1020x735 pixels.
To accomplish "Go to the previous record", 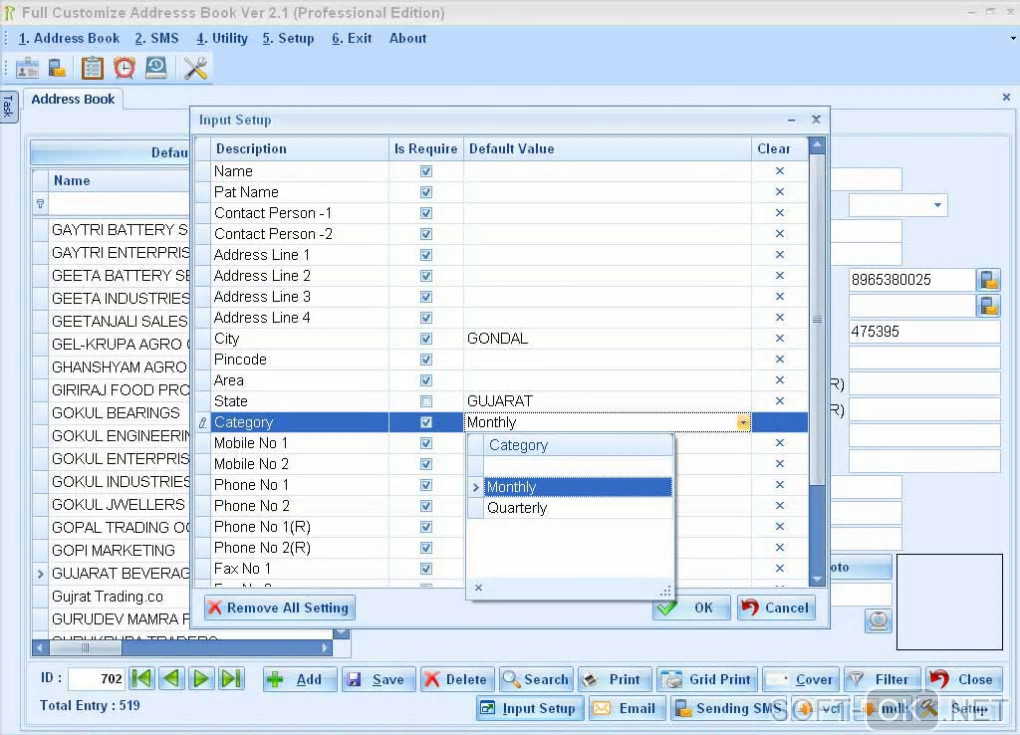I will (x=172, y=679).
